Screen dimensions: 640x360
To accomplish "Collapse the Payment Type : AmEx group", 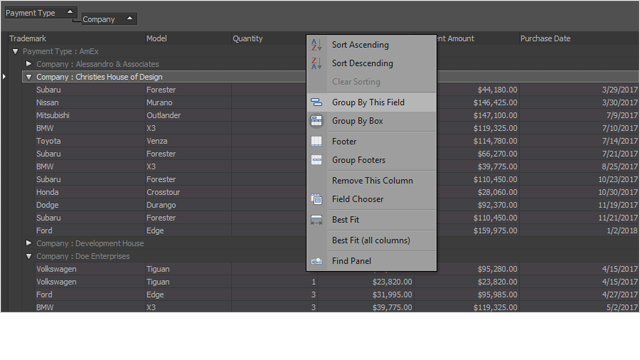I will pyautogui.click(x=16, y=51).
